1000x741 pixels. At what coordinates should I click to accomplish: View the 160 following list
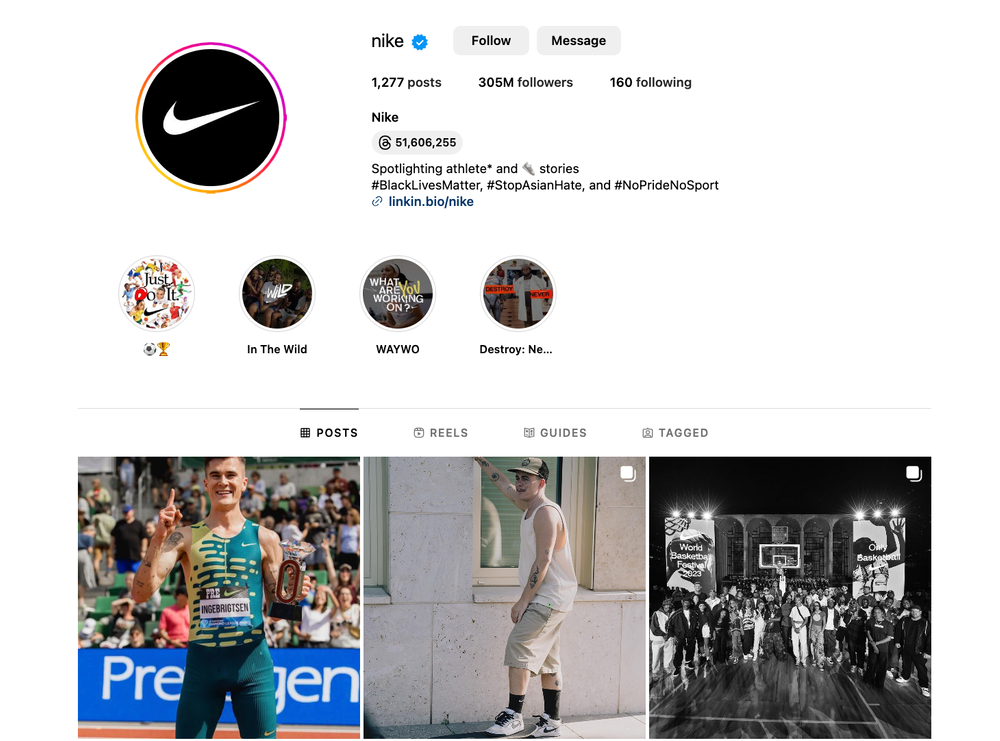pos(651,82)
